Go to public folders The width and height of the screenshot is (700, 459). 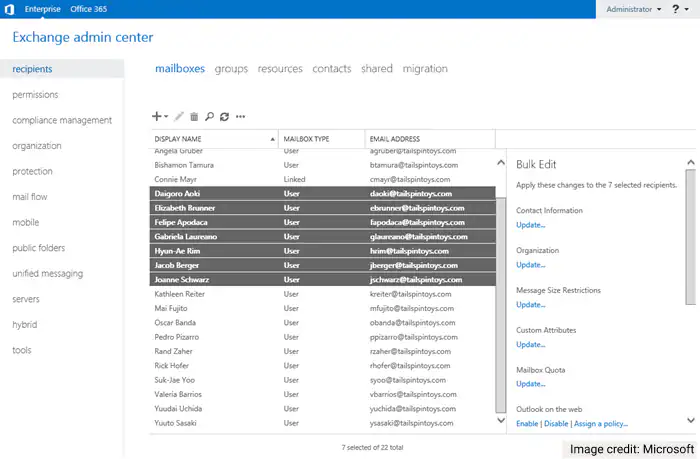[x=38, y=248]
